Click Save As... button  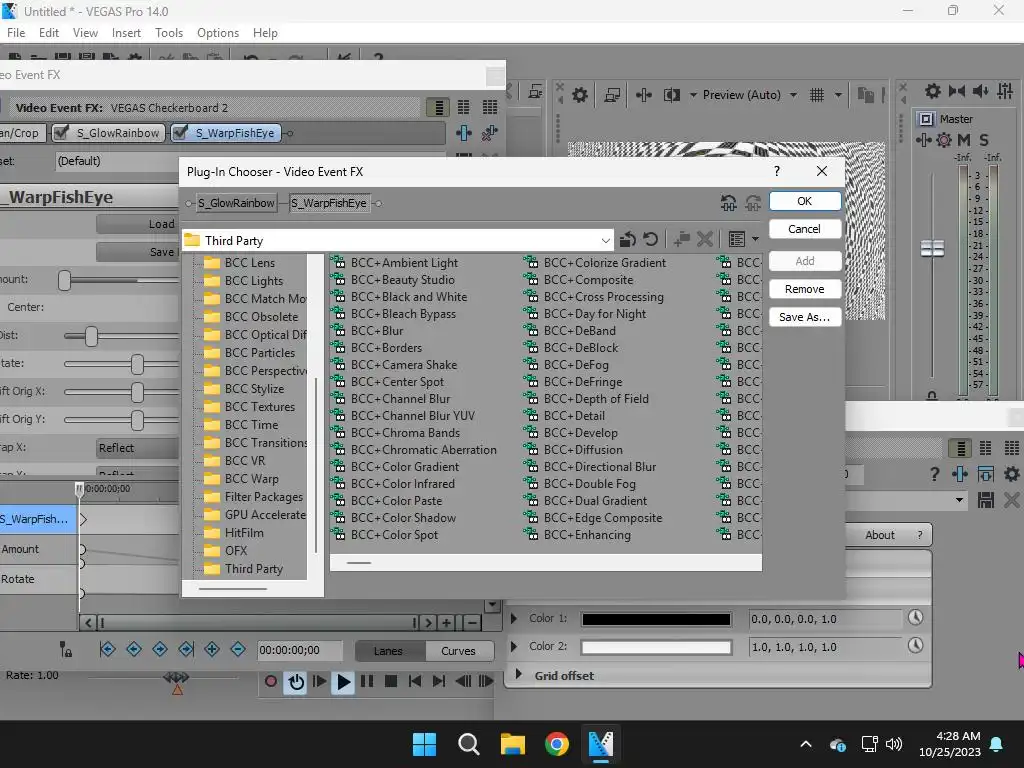click(804, 317)
